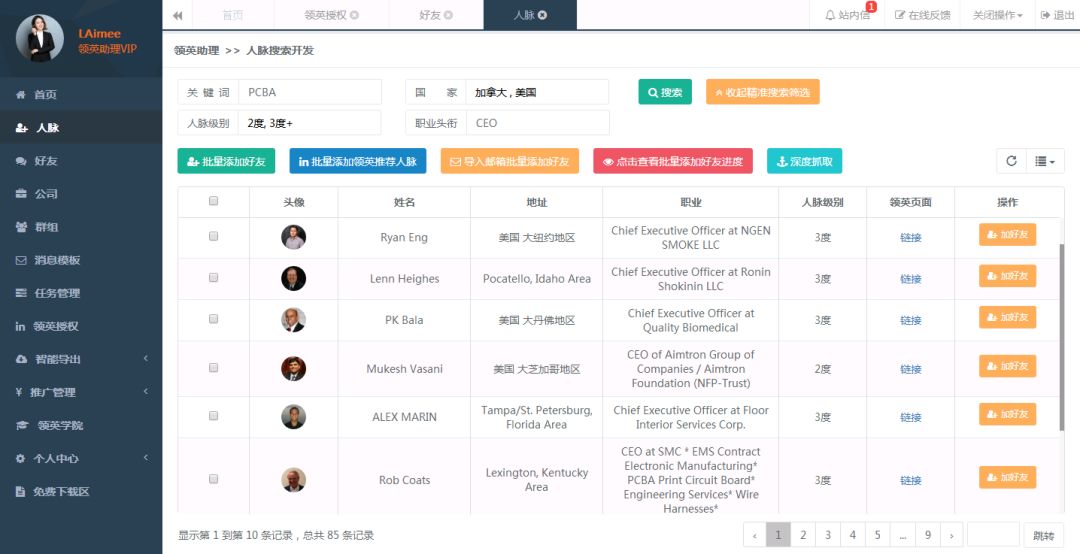Check the box for PK Bala

[x=214, y=319]
